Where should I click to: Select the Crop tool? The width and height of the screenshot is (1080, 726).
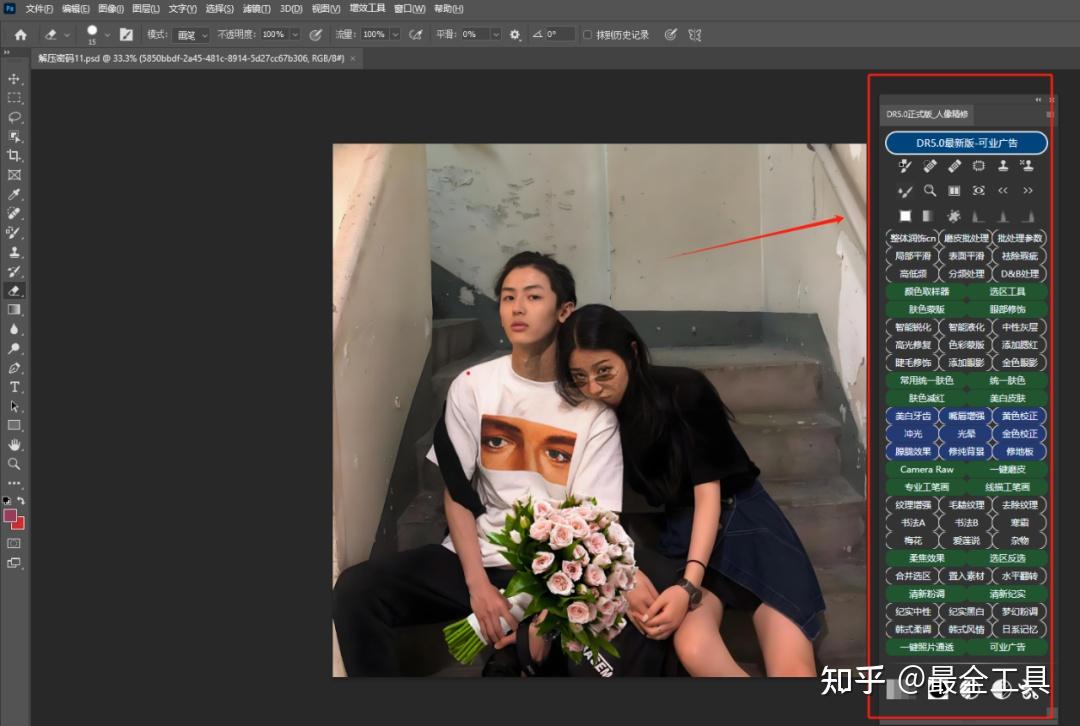[x=14, y=157]
